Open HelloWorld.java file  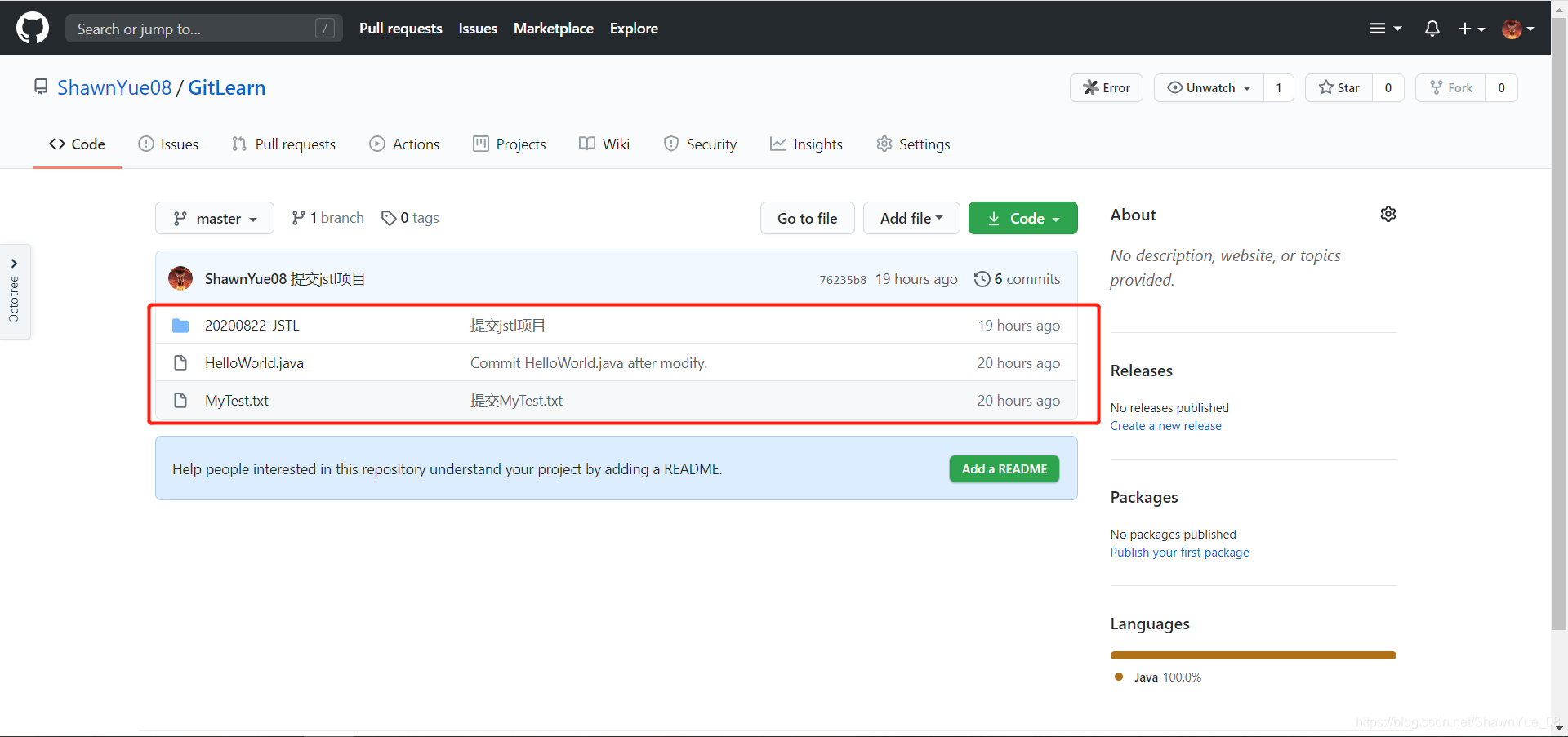[254, 363]
